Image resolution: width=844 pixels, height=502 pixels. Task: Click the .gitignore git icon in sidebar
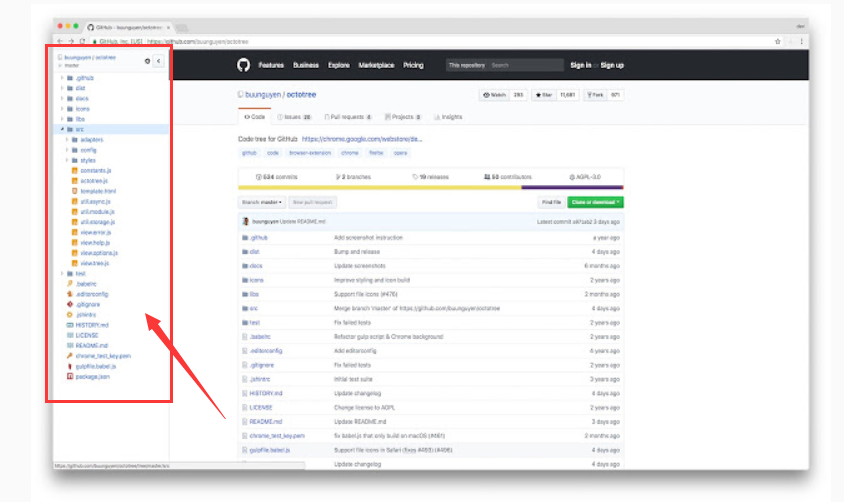click(69, 305)
